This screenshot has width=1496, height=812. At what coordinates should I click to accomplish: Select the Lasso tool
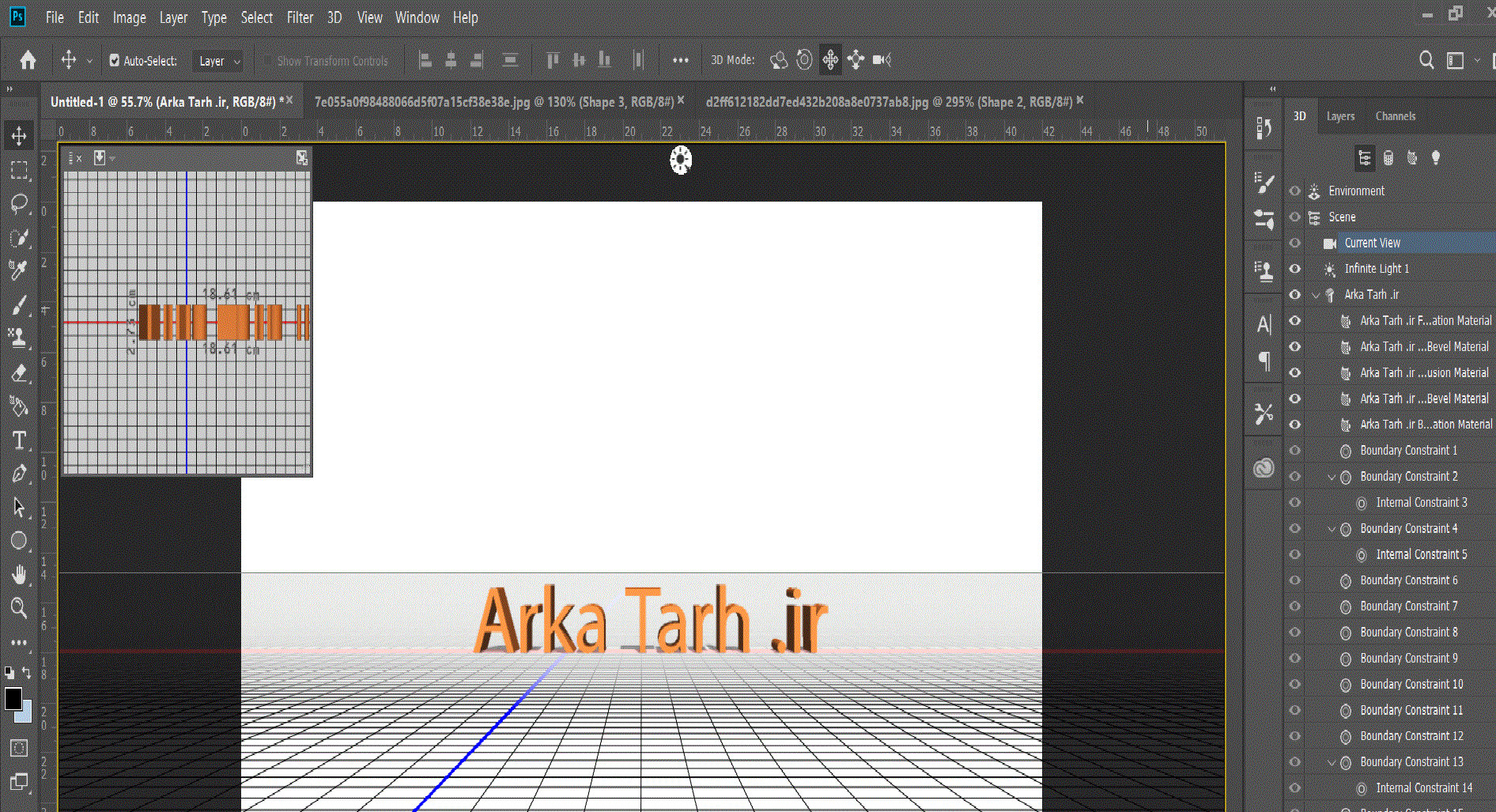(x=19, y=203)
